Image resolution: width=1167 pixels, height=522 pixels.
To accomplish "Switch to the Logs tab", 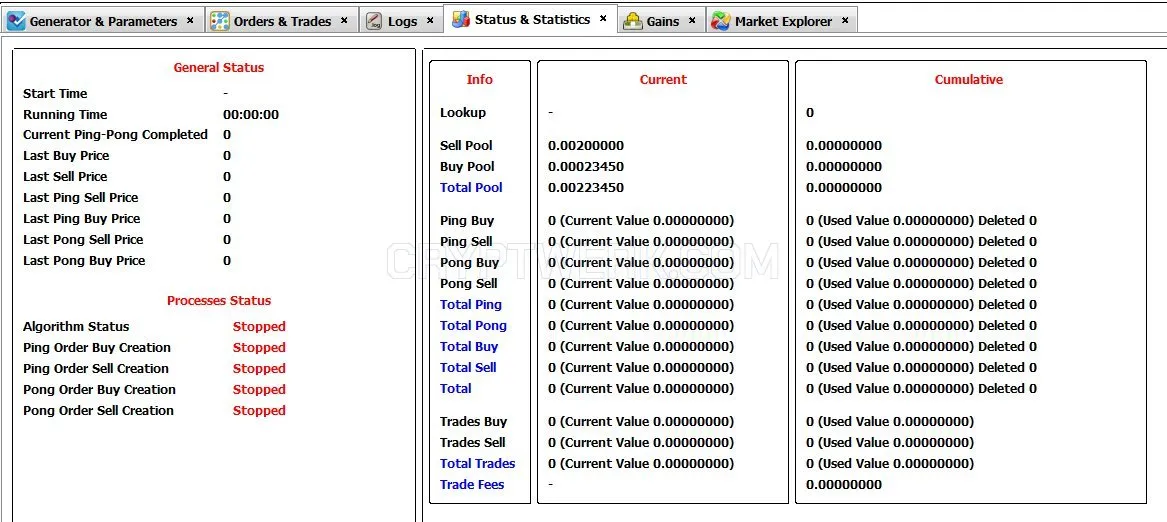I will click(401, 20).
